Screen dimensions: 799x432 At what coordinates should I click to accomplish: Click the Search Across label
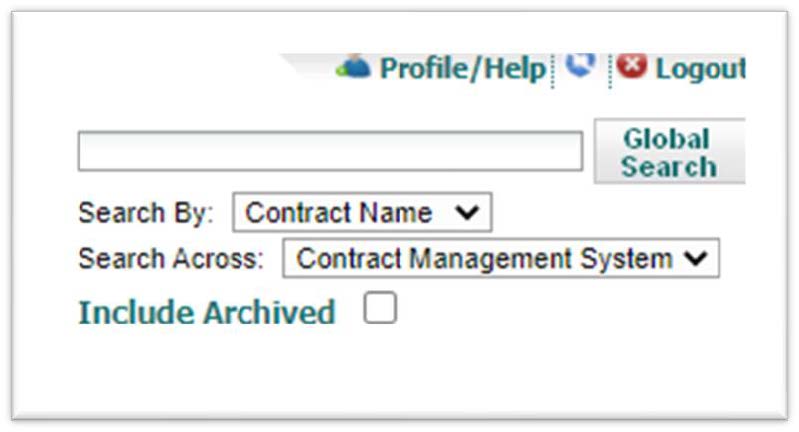click(x=171, y=259)
